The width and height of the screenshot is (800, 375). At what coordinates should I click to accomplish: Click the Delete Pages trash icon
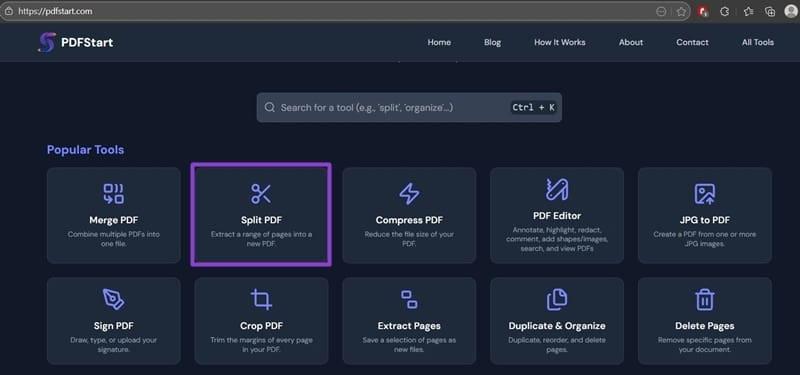pyautogui.click(x=705, y=299)
